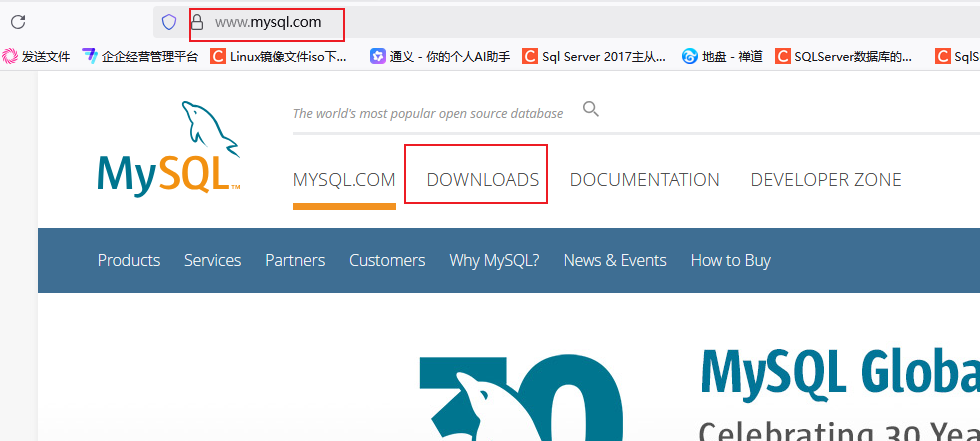Open the DOCUMENTATION tab
980x441 pixels.
point(644,180)
